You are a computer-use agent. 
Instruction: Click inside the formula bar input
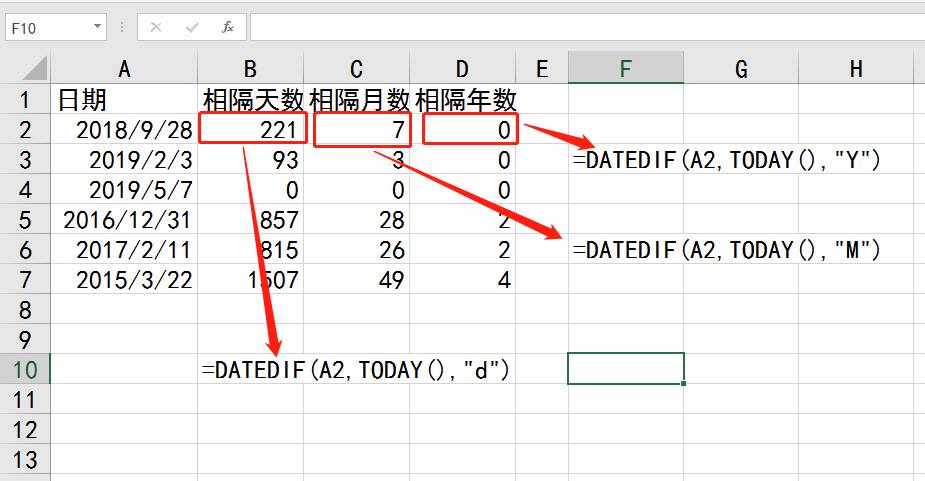(x=587, y=28)
